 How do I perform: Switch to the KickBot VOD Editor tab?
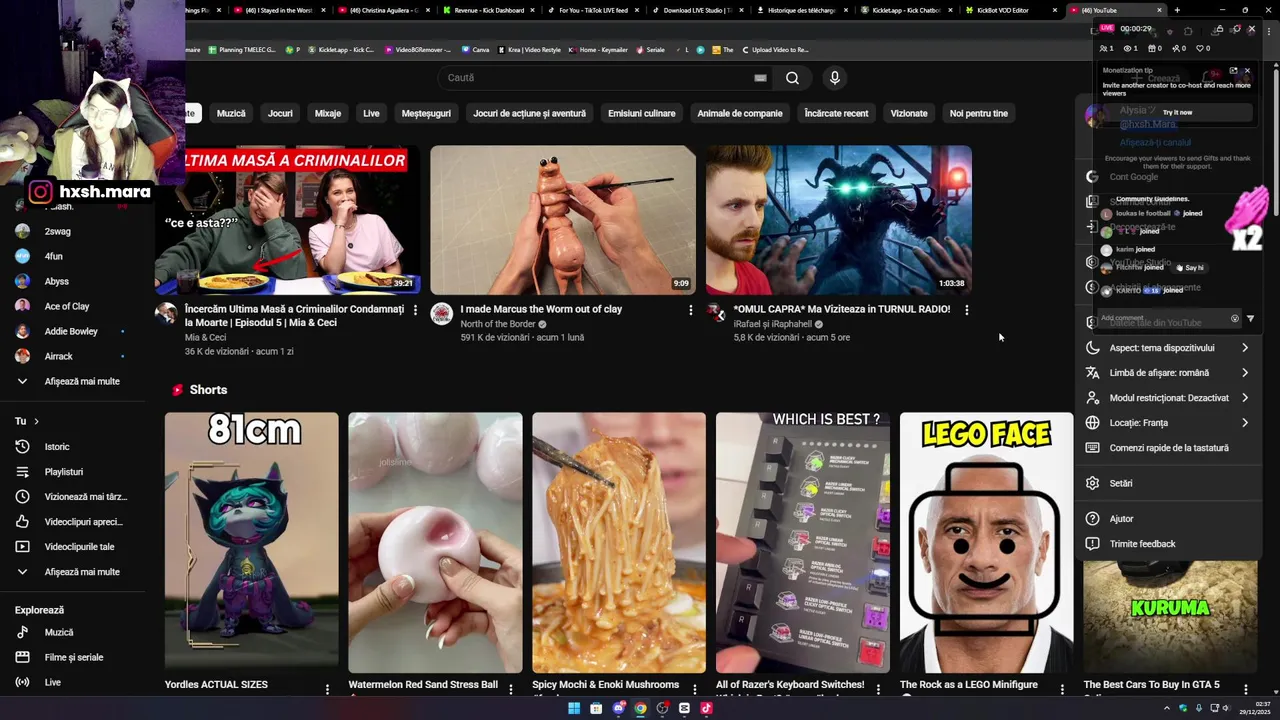coord(1010,10)
